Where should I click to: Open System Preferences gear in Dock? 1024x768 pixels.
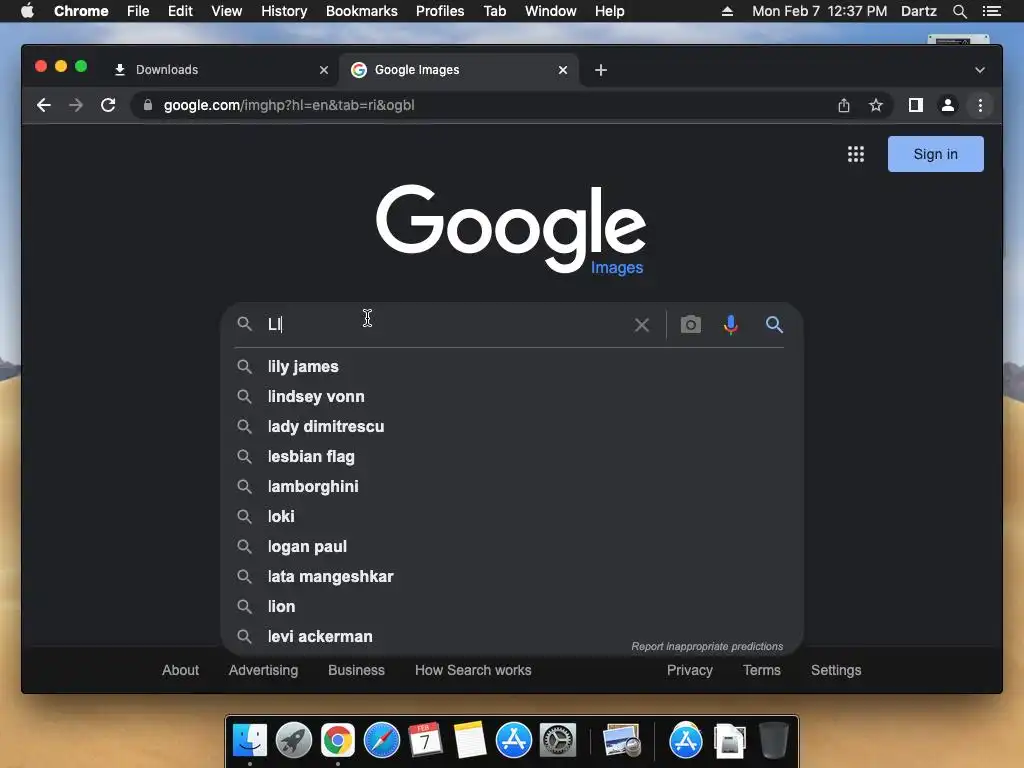point(558,740)
